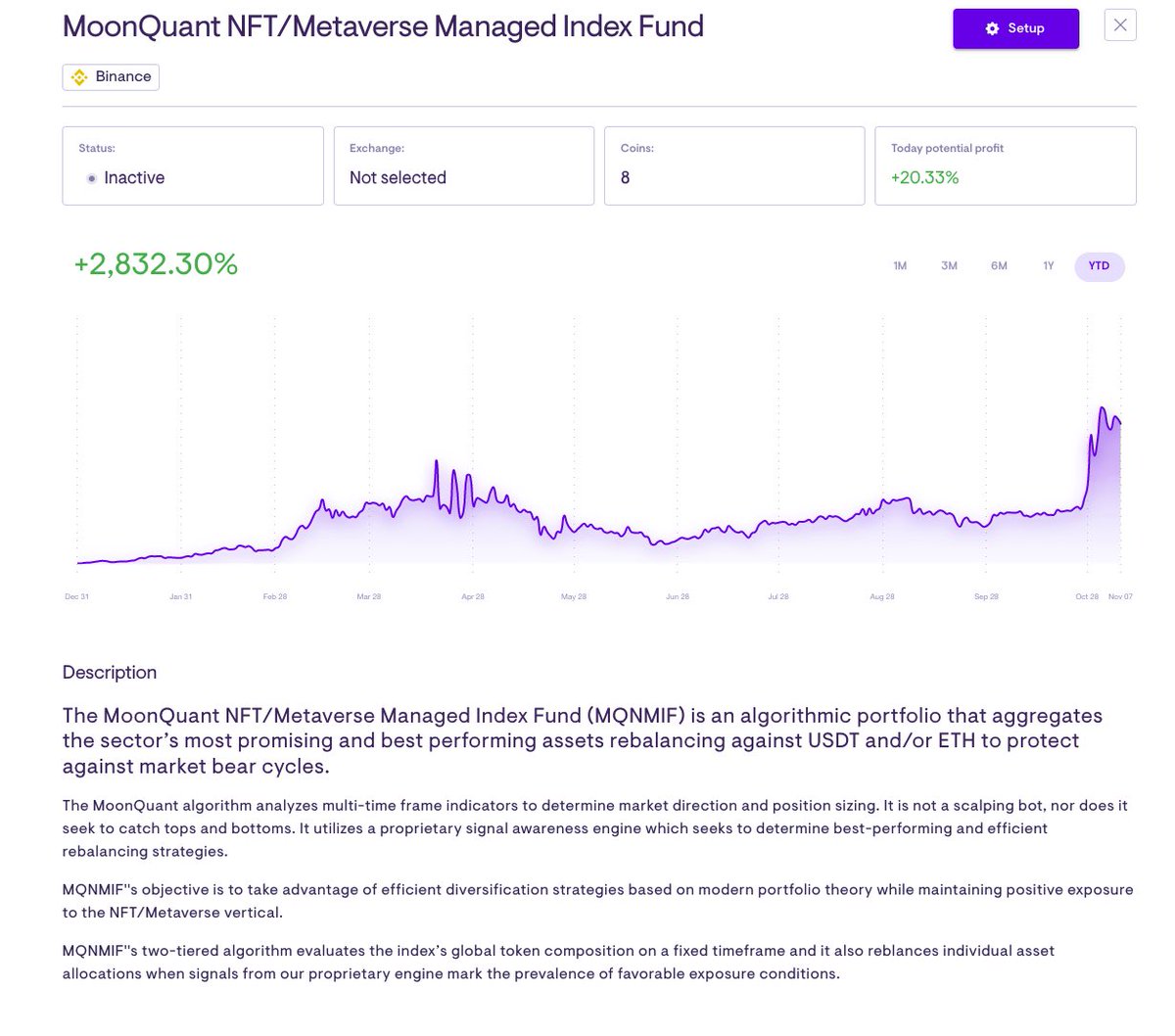Switch chart range to 1Y
Image resolution: width=1175 pixels, height=1036 pixels.
tap(1049, 266)
